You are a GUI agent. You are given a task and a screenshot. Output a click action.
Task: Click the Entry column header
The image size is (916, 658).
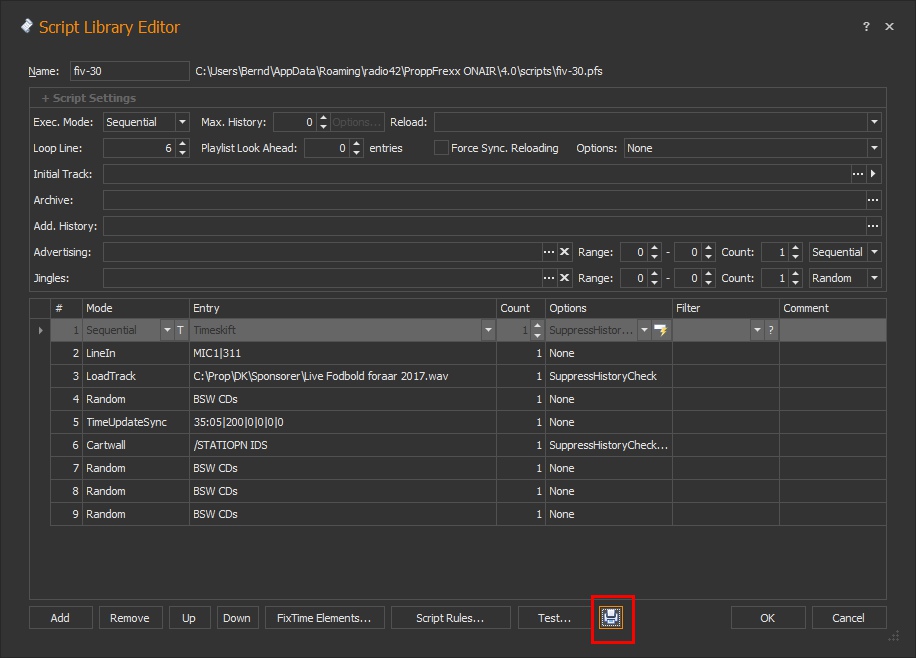tap(343, 308)
